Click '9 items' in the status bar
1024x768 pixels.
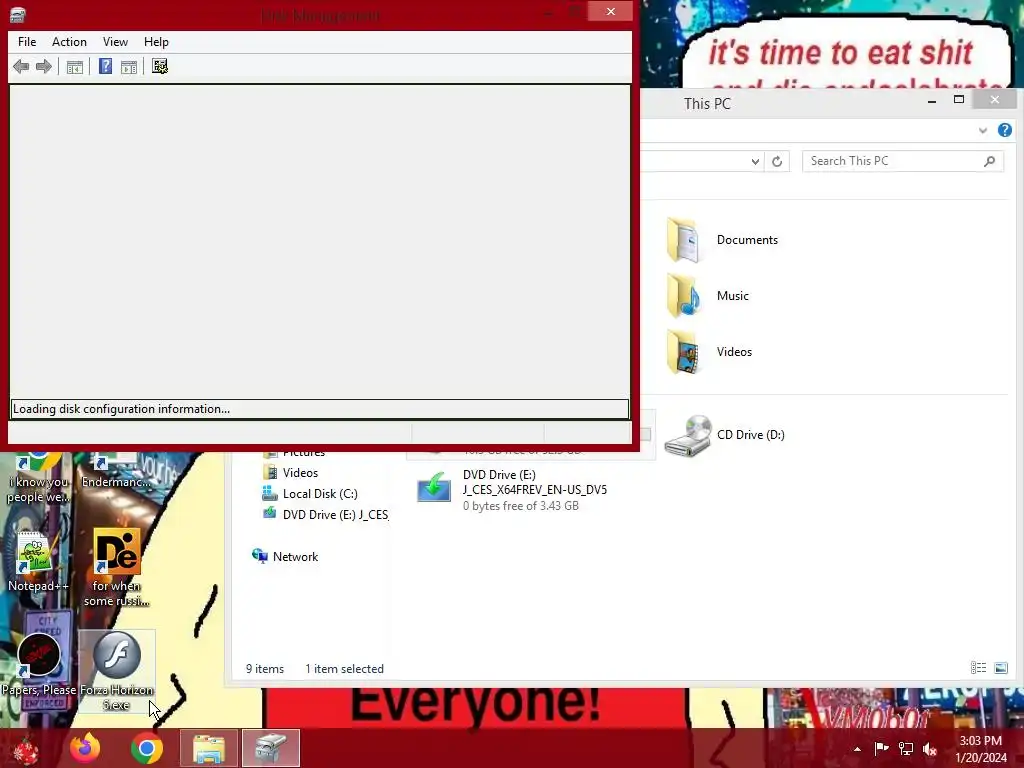click(x=264, y=669)
